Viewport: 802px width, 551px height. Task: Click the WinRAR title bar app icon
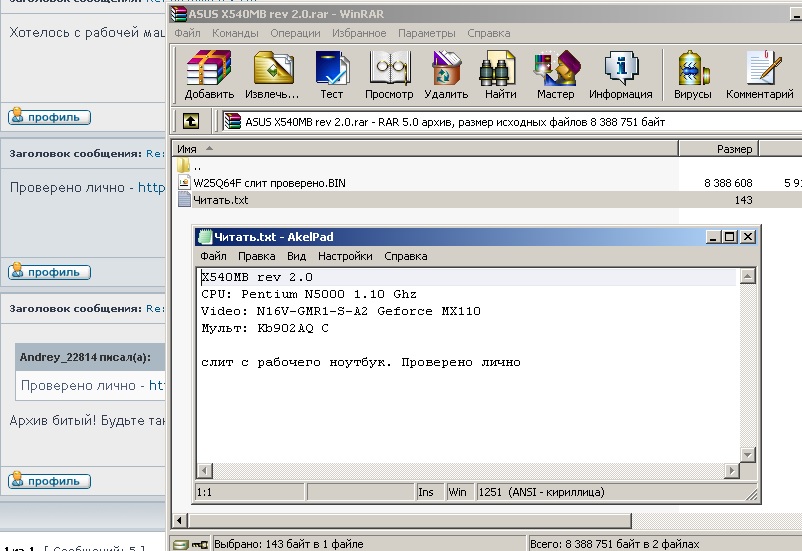[x=179, y=14]
